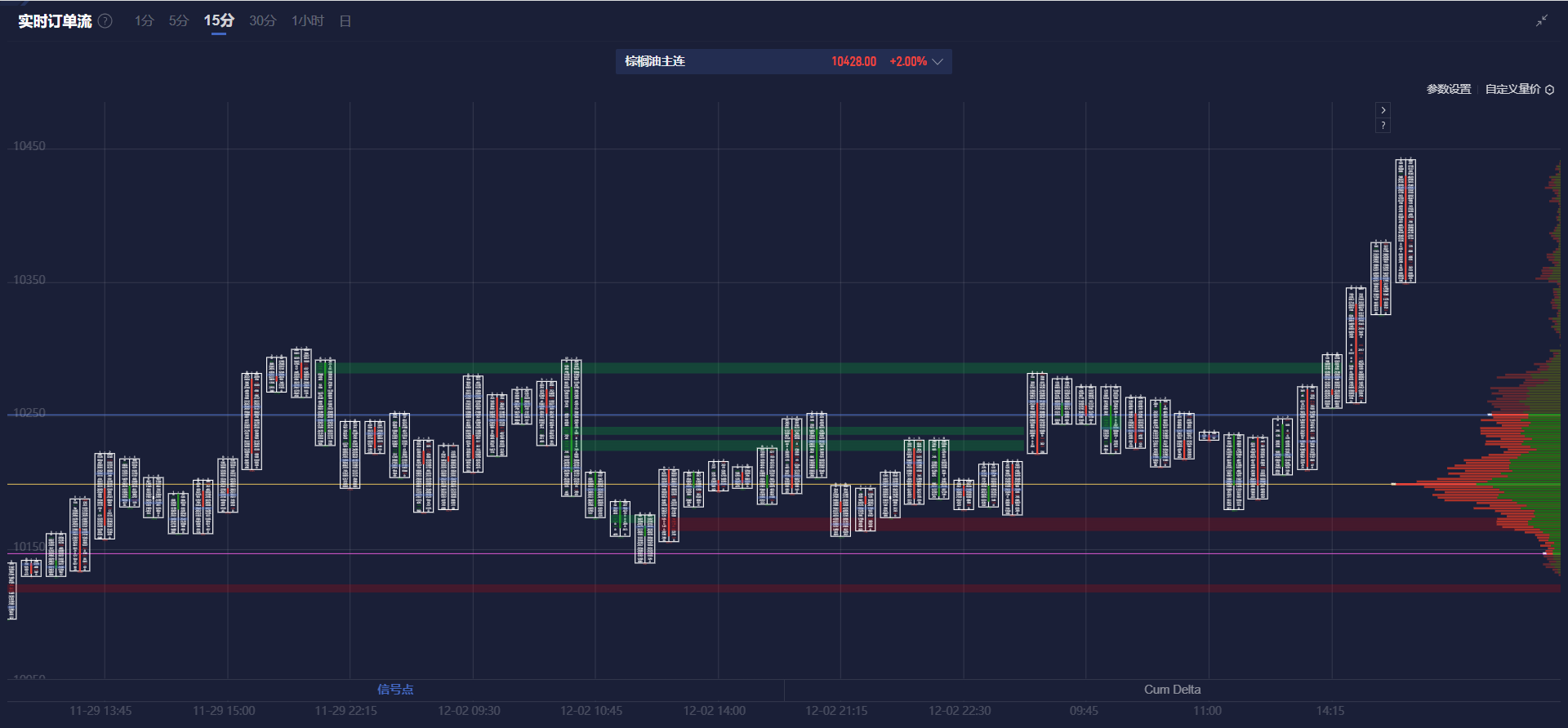Click the 10350 price axis label
Image resolution: width=1568 pixels, height=728 pixels.
coord(29,280)
